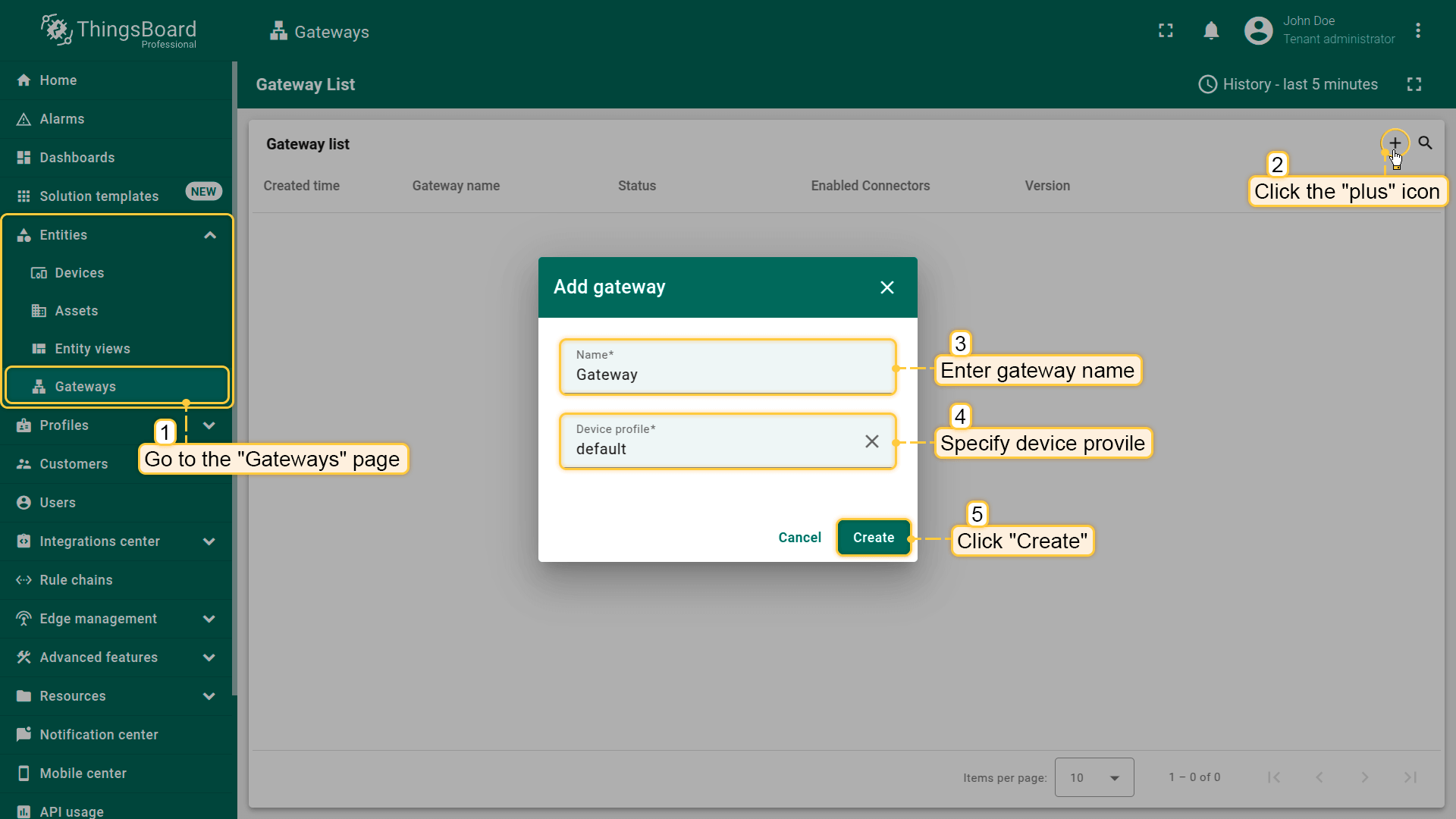This screenshot has width=1456, height=819.
Task: Open Devices in the sidebar
Action: click(79, 273)
